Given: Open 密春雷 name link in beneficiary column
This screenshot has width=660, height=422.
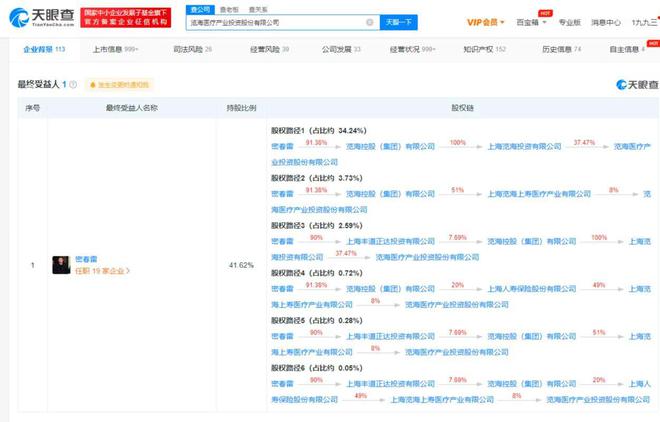Looking at the screenshot, I should 86,259.
